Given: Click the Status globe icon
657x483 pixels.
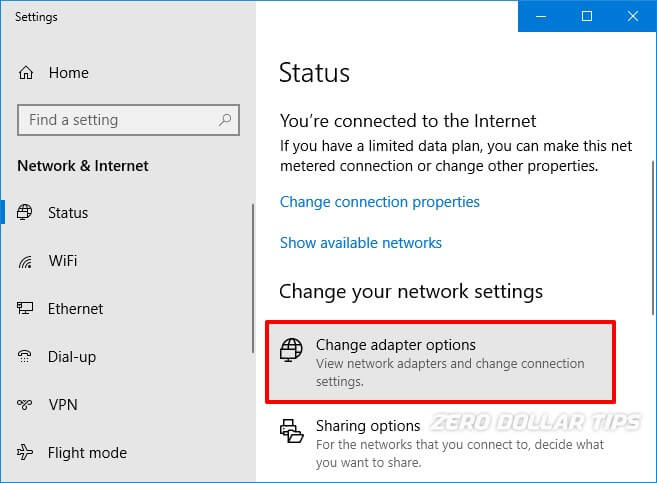Looking at the screenshot, I should (27, 213).
